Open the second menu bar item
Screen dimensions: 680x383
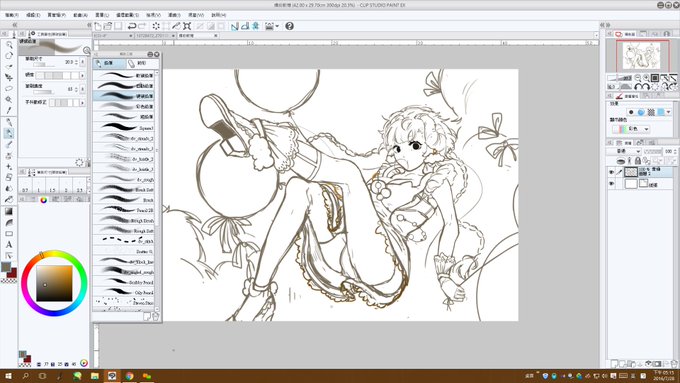[x=33, y=15]
